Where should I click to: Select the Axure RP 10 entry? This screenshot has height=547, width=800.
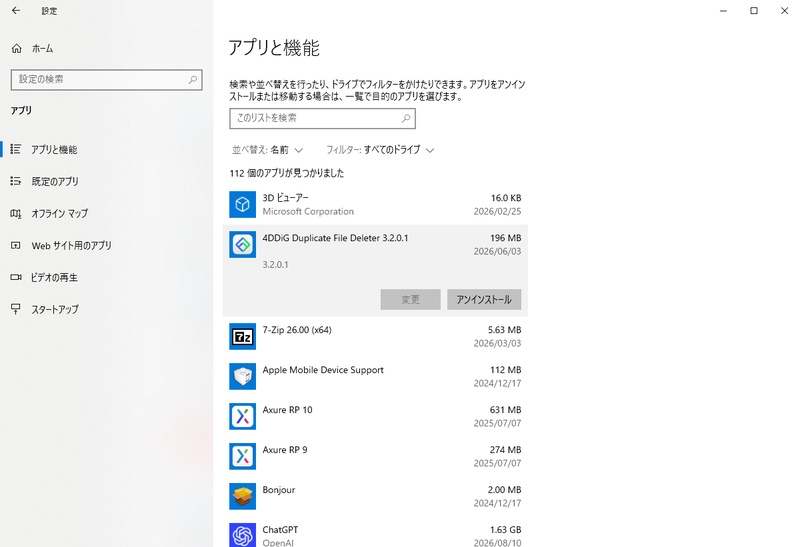pos(375,416)
